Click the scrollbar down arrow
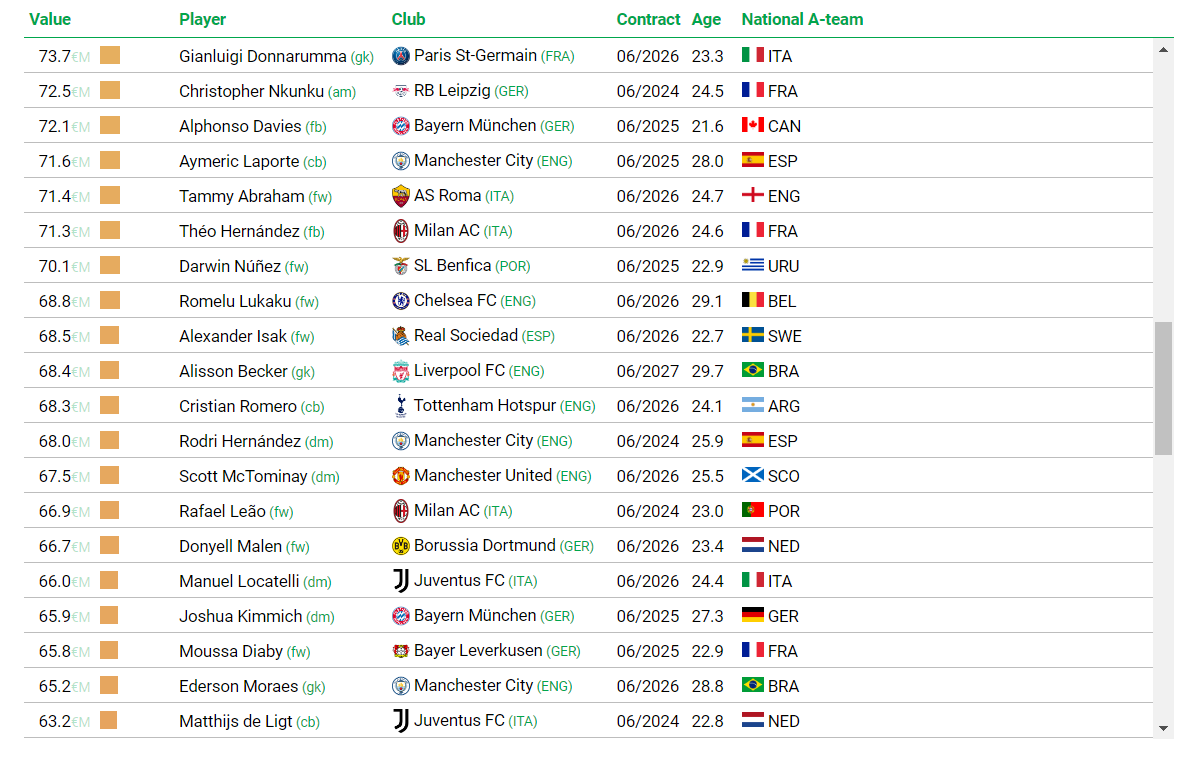The image size is (1196, 761). pyautogui.click(x=1163, y=728)
